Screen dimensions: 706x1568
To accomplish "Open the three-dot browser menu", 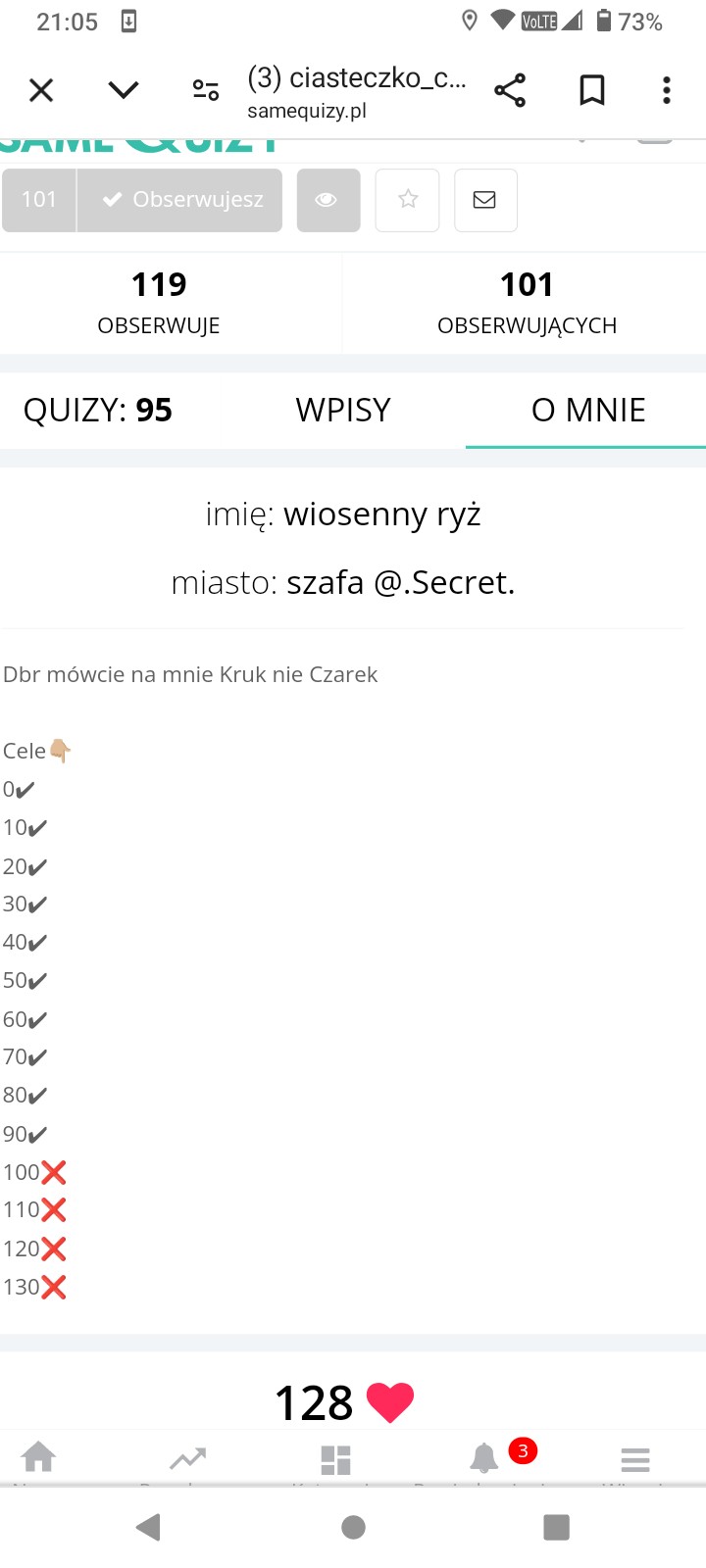I will click(x=667, y=90).
